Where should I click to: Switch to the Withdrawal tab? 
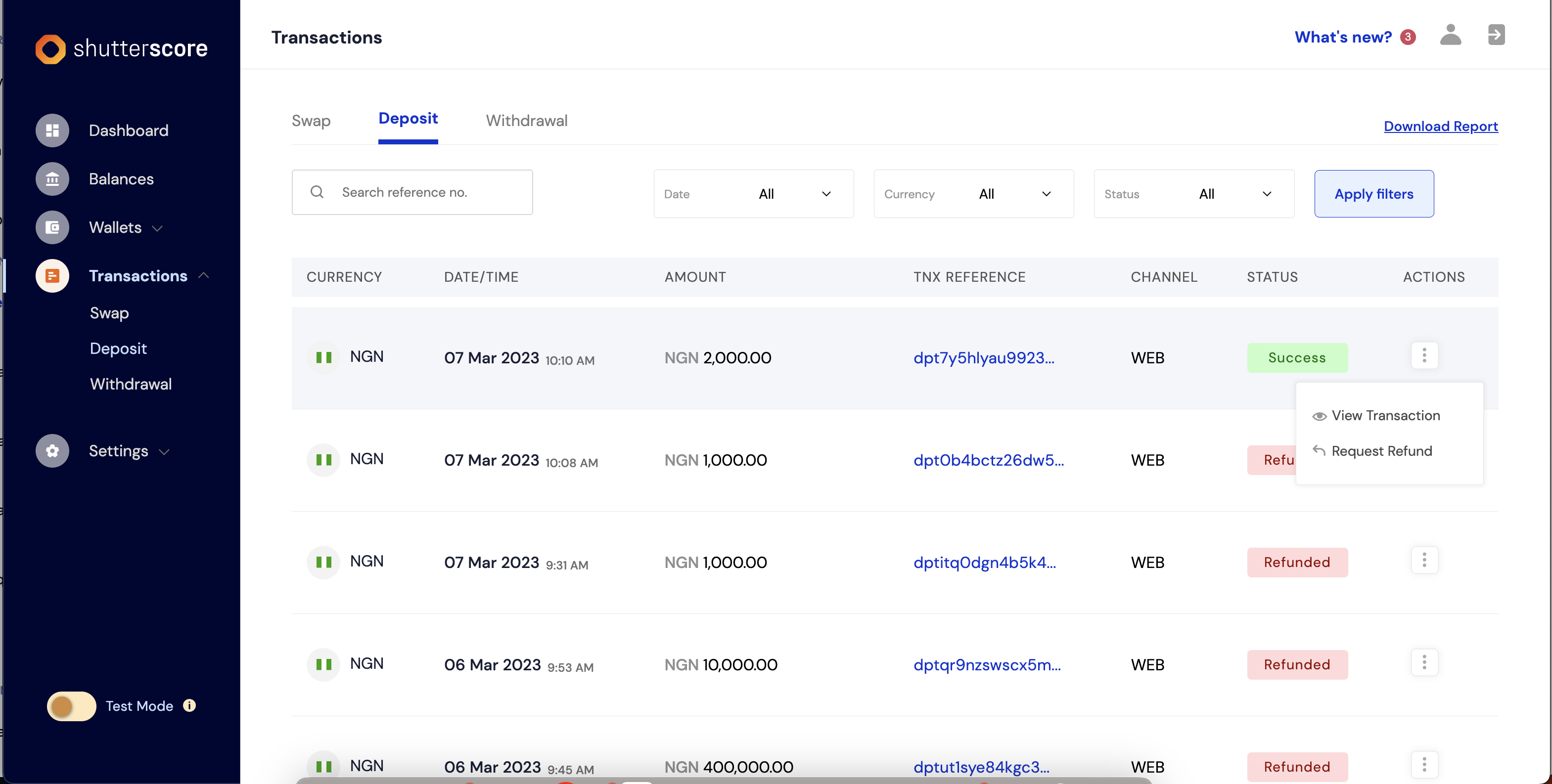[527, 121]
